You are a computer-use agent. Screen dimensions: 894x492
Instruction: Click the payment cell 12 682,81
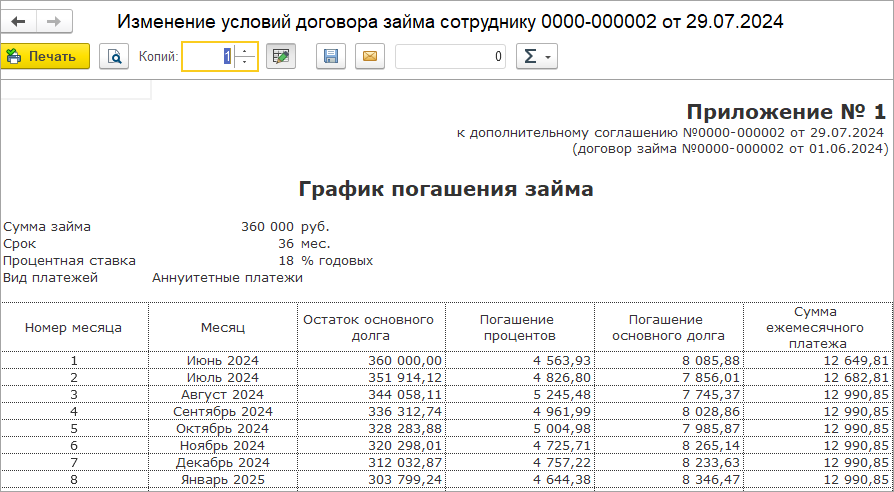pos(818,377)
